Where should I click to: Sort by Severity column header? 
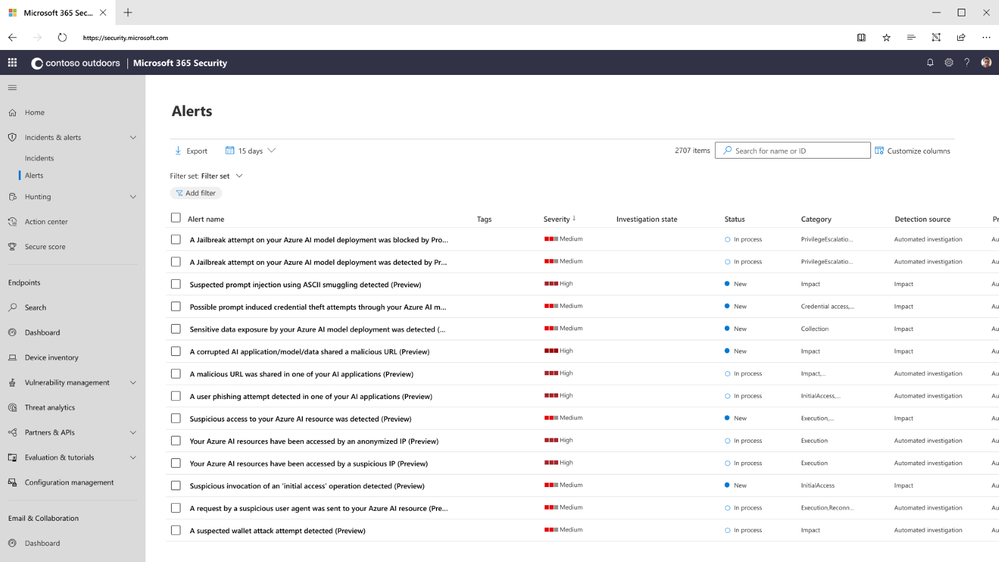pyautogui.click(x=559, y=219)
